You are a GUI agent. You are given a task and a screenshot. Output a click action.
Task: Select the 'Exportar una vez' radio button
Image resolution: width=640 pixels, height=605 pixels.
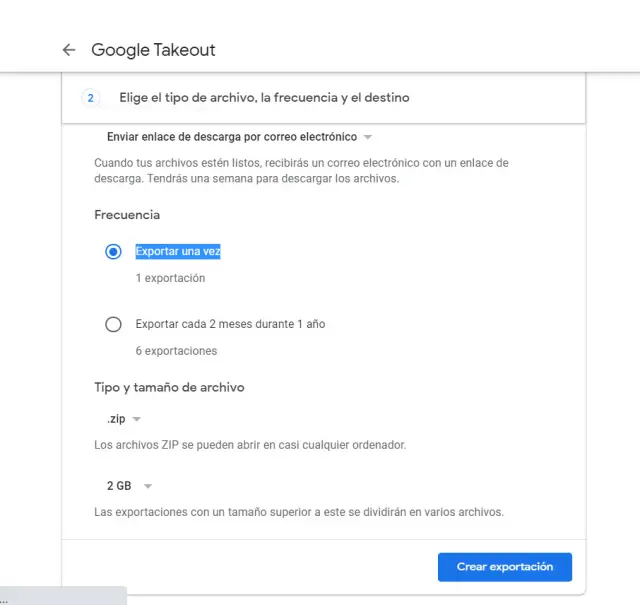(113, 252)
